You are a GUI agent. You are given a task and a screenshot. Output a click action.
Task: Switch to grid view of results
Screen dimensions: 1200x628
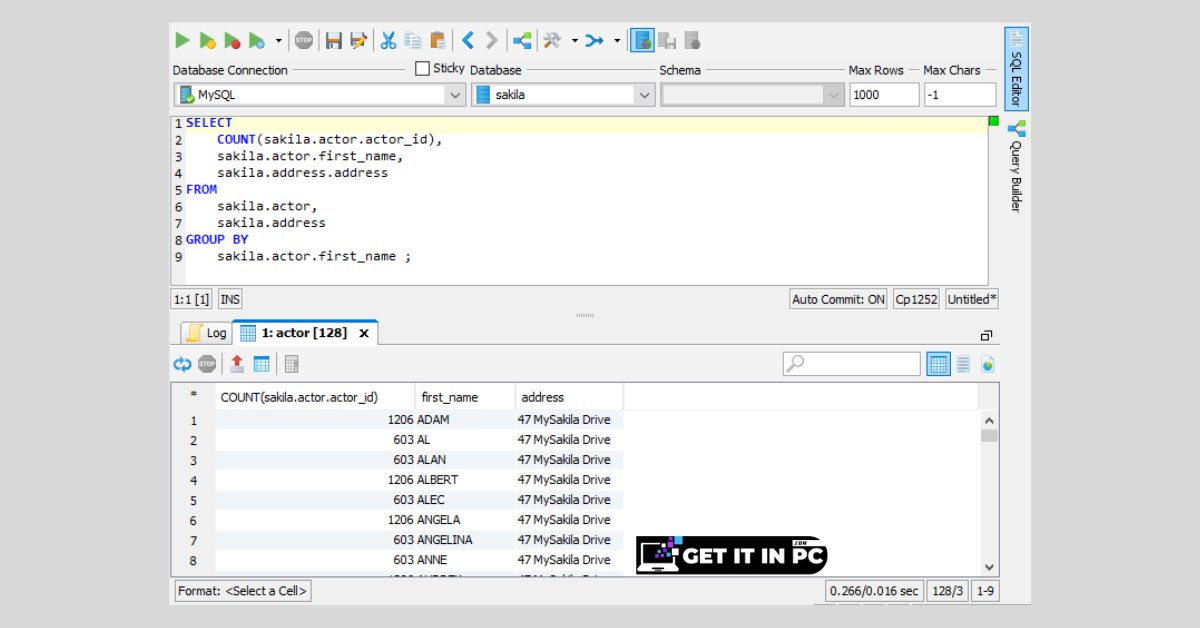point(938,364)
